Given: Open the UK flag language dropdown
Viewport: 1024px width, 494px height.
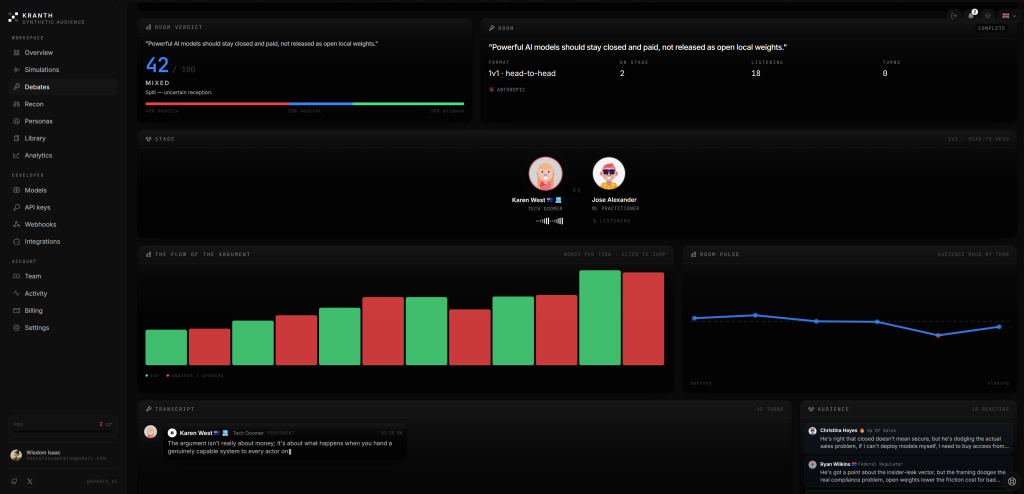Looking at the screenshot, I should [x=1008, y=15].
